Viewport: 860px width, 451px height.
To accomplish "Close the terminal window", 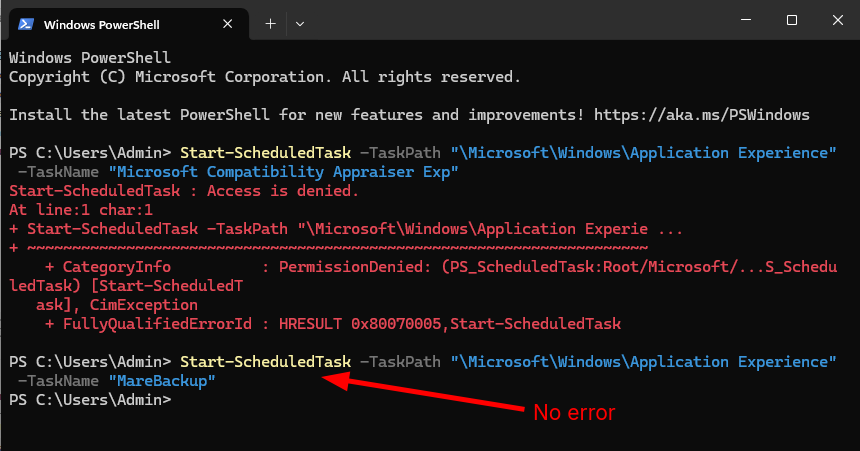I will (x=838, y=20).
